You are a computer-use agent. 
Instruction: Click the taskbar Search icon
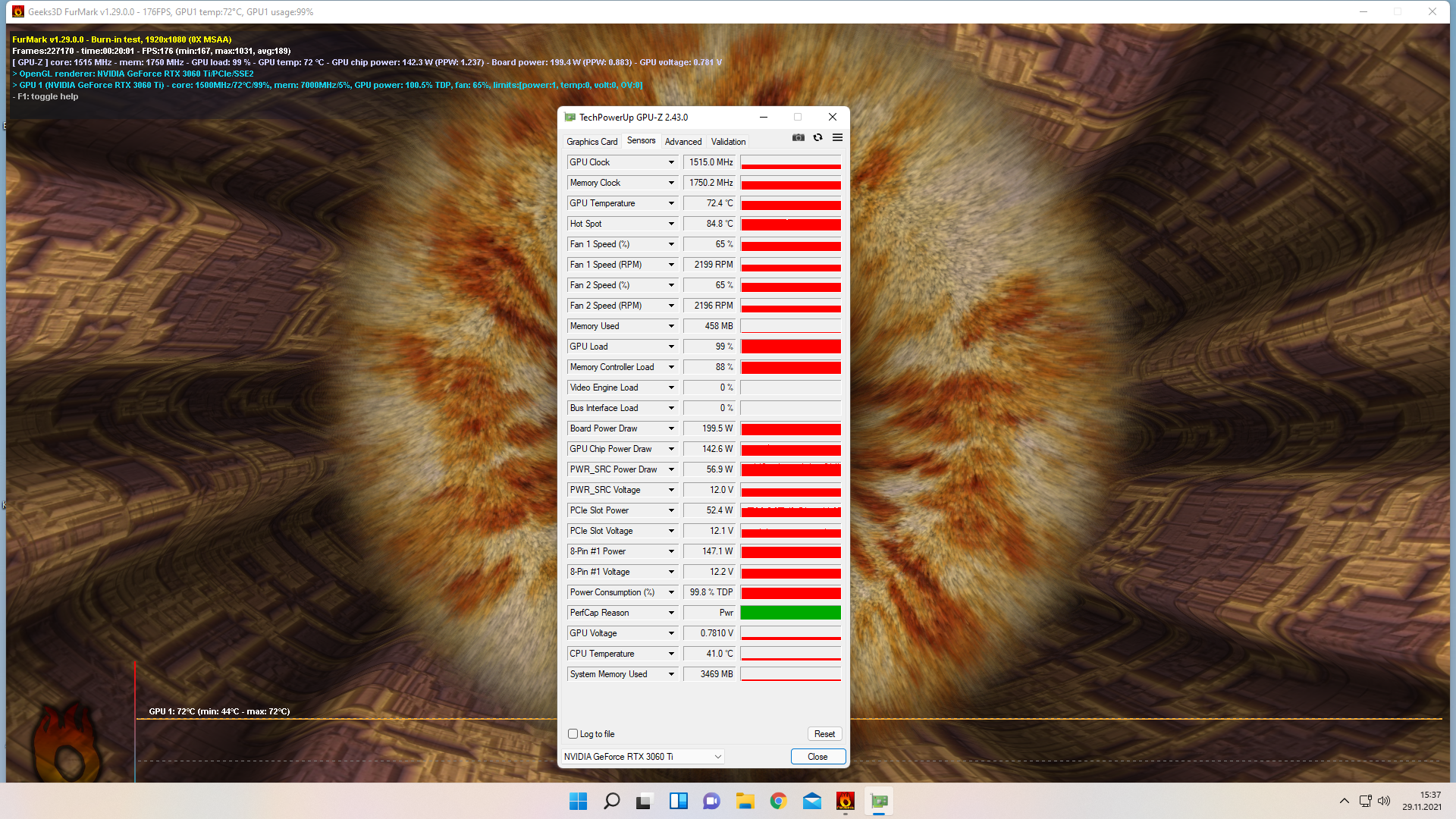tap(611, 801)
